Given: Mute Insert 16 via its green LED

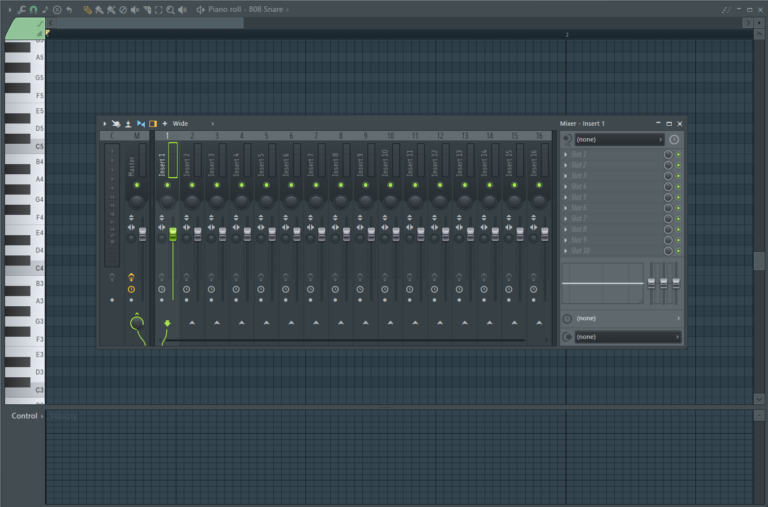Looking at the screenshot, I should coord(539,185).
